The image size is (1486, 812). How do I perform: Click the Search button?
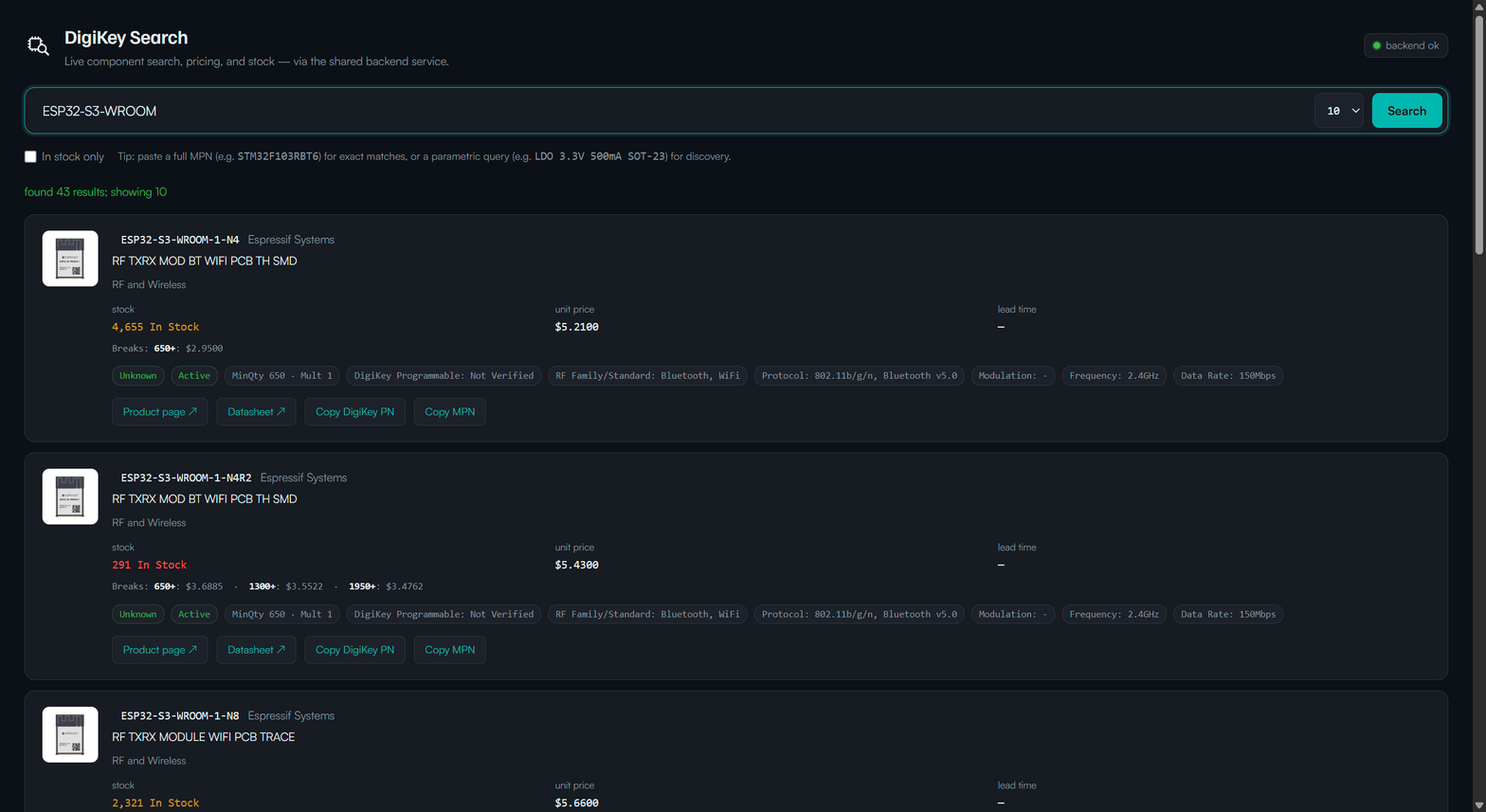1406,111
